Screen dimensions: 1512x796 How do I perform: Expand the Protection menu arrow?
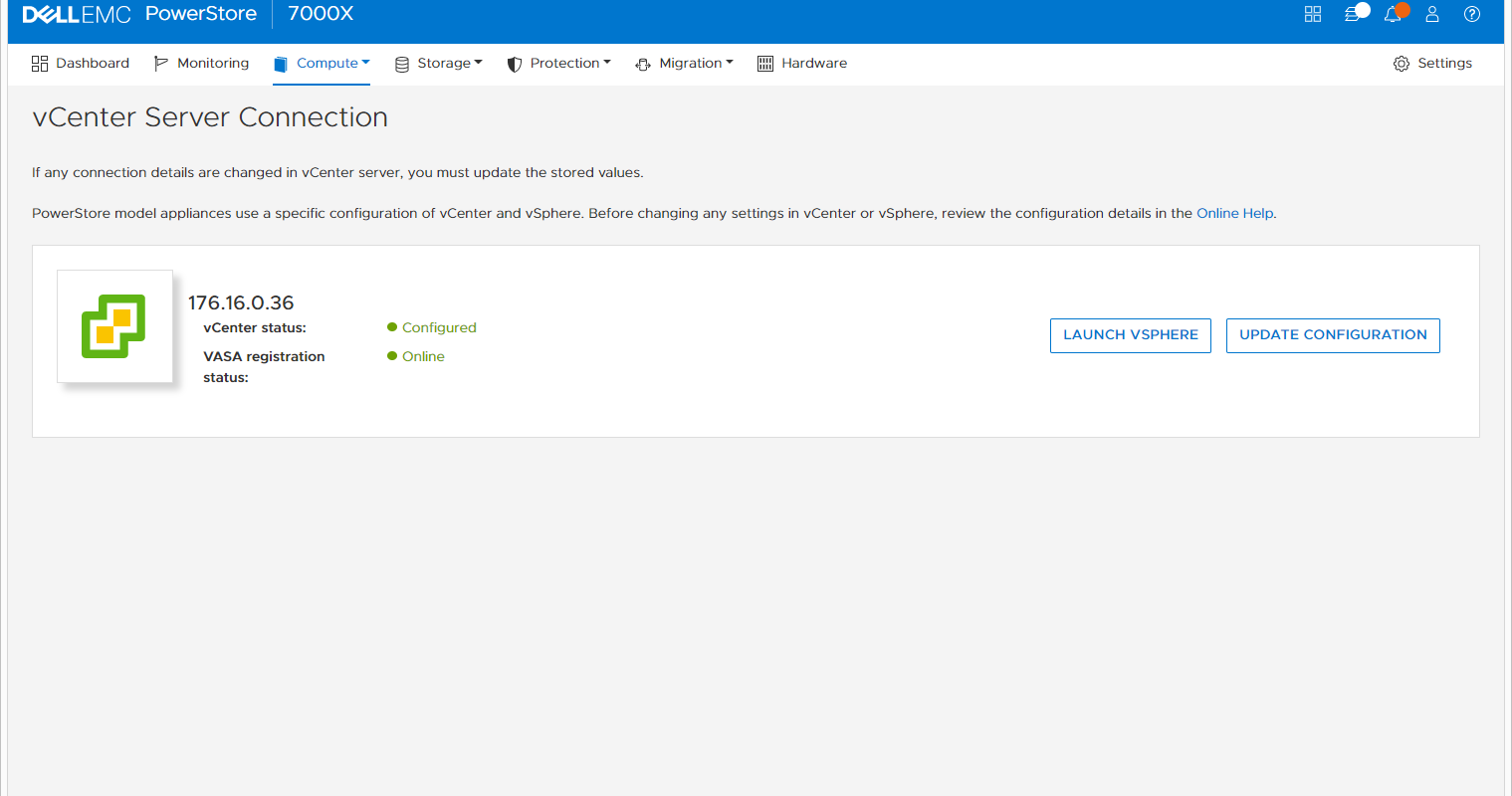click(x=607, y=62)
